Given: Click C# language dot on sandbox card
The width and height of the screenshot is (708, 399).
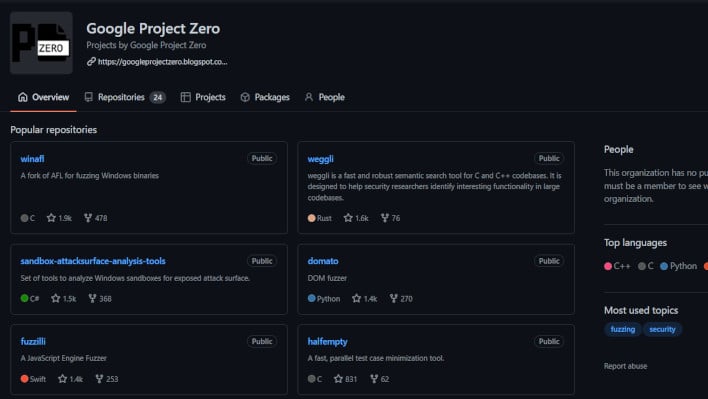Looking at the screenshot, I should coord(24,298).
